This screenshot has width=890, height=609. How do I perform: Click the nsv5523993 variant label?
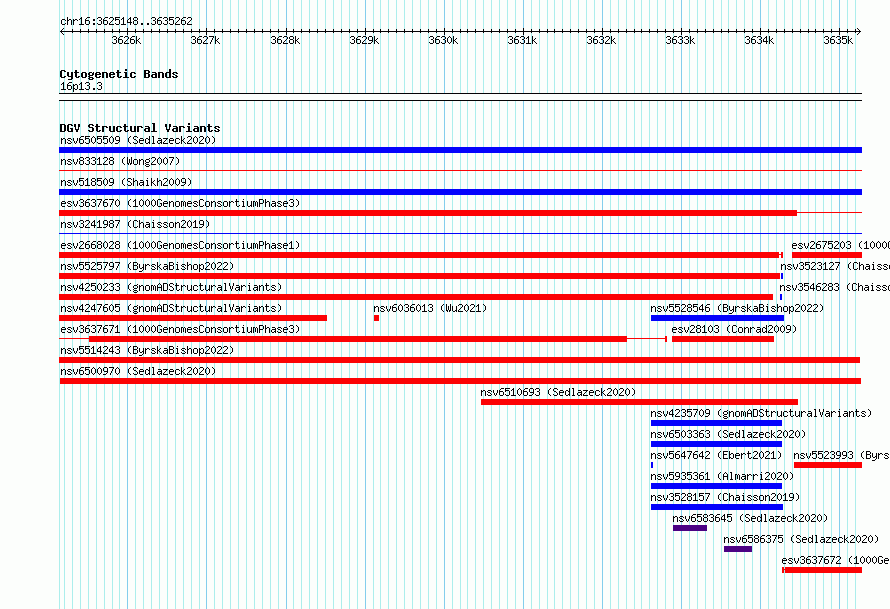click(x=841, y=455)
